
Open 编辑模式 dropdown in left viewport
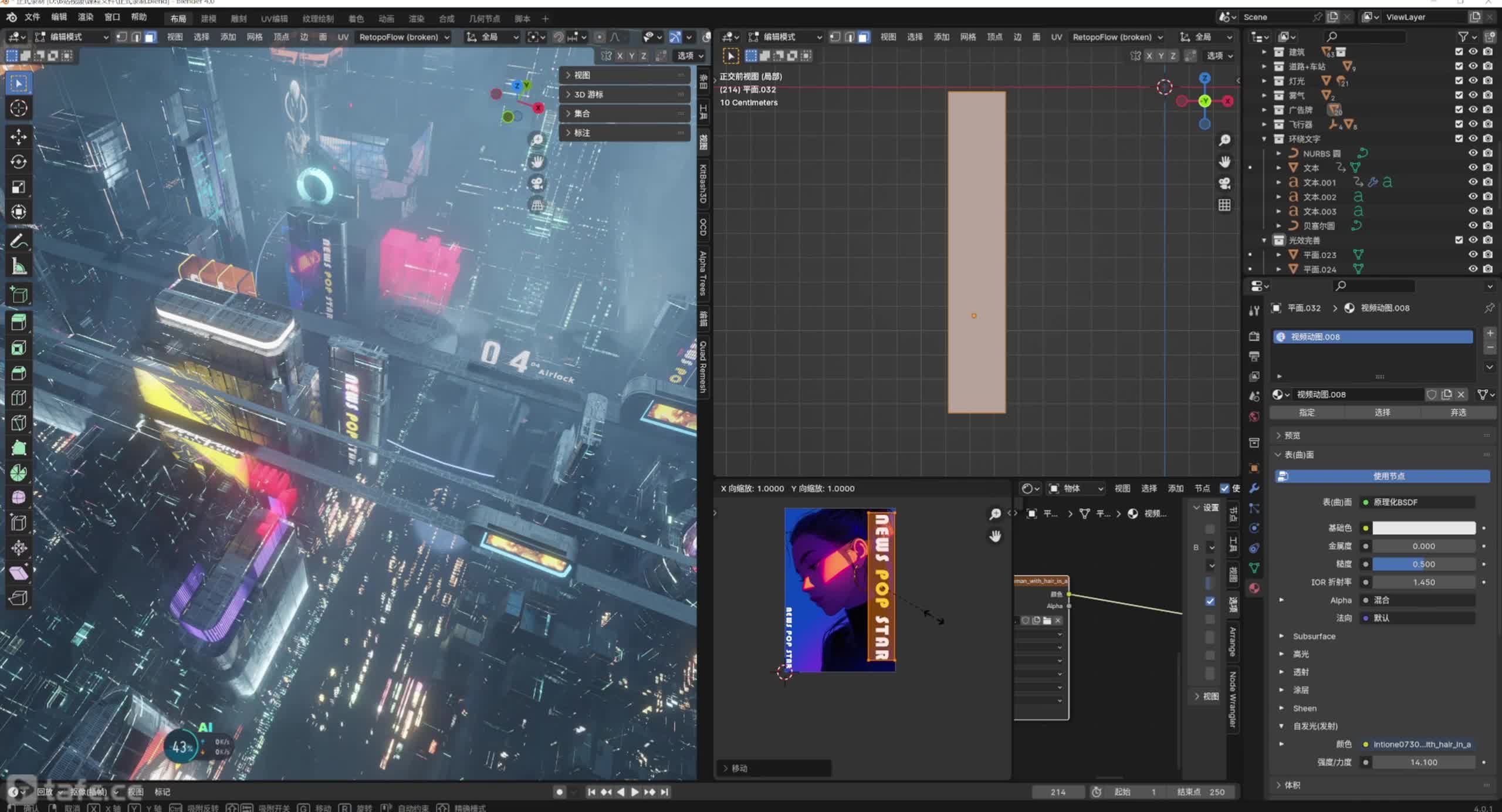pyautogui.click(x=72, y=37)
